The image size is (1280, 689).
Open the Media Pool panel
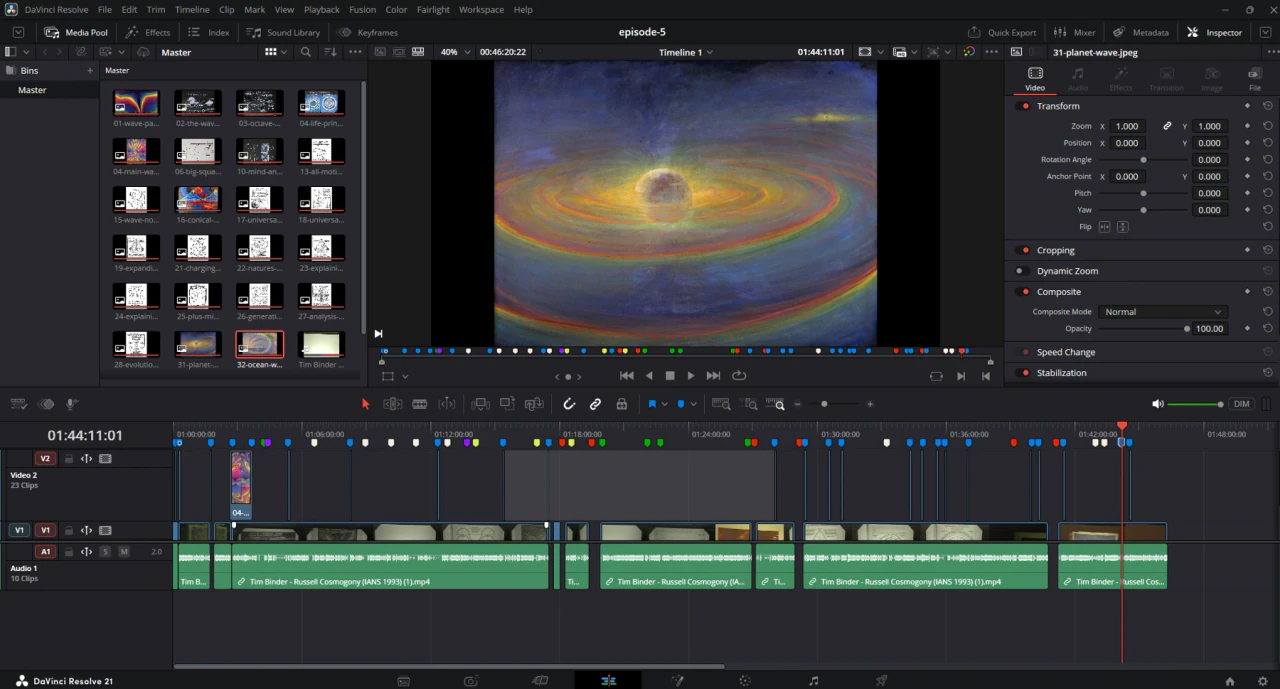77,32
